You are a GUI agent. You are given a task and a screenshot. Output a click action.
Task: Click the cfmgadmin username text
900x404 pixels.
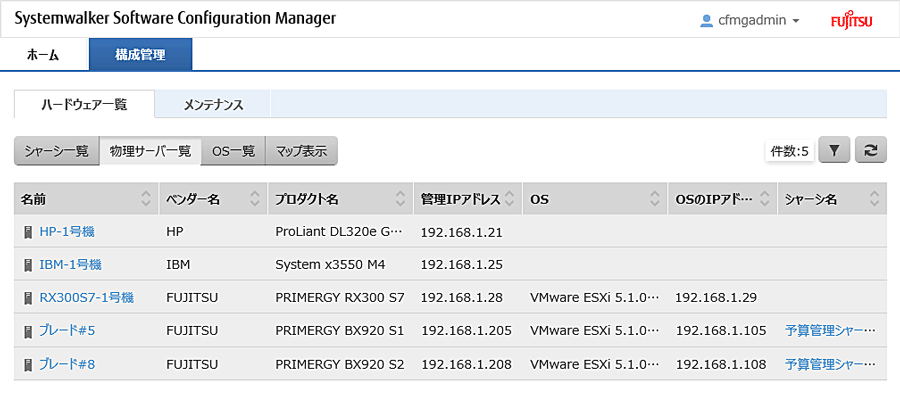[x=752, y=21]
